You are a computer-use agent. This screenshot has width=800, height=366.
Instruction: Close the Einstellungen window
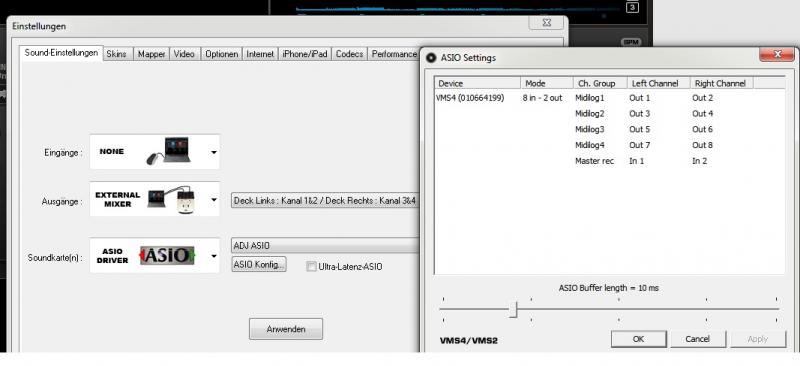point(546,22)
